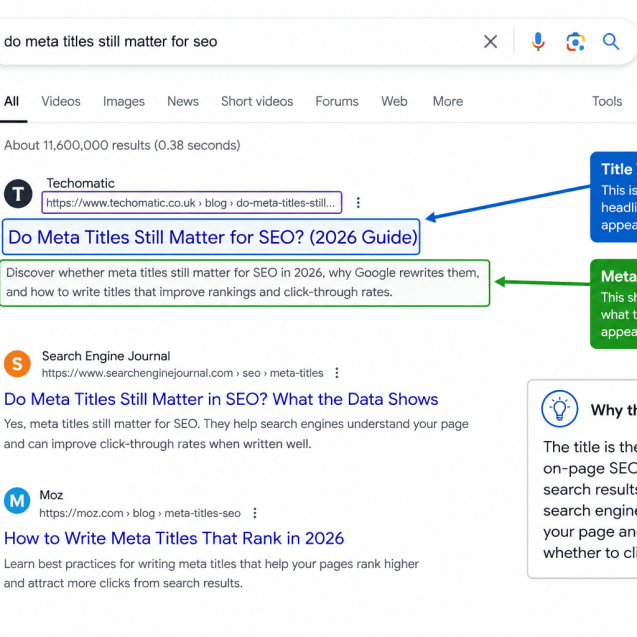Click the techomatic.co.uk breadcrumb URL
The width and height of the screenshot is (637, 637).
[x=191, y=203]
